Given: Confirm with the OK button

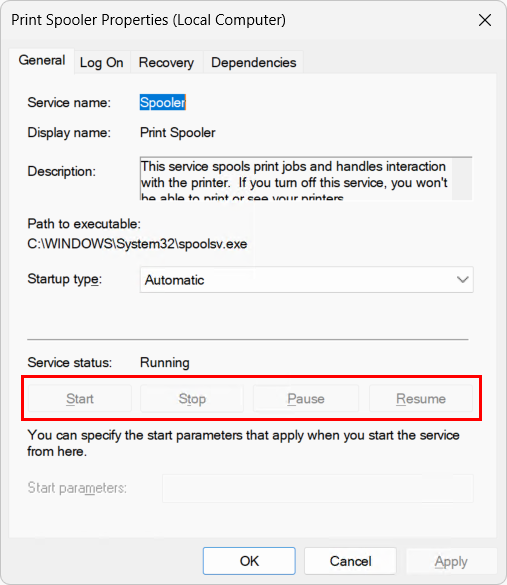Looking at the screenshot, I should (249, 561).
